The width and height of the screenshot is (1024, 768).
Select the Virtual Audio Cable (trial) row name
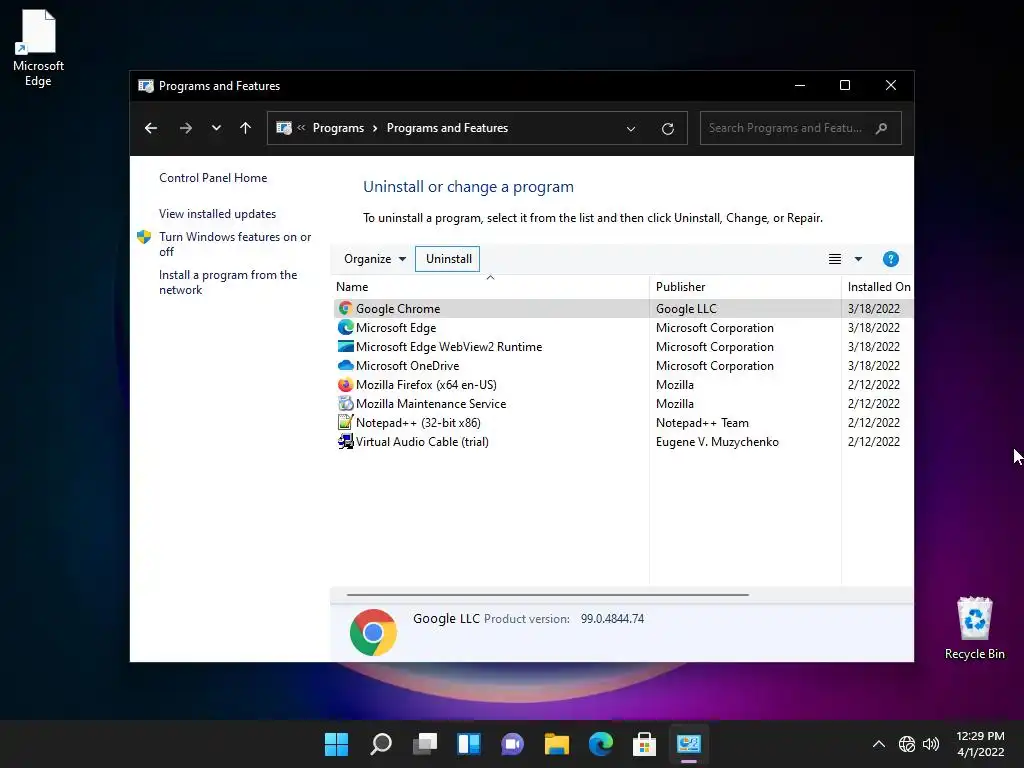[422, 441]
